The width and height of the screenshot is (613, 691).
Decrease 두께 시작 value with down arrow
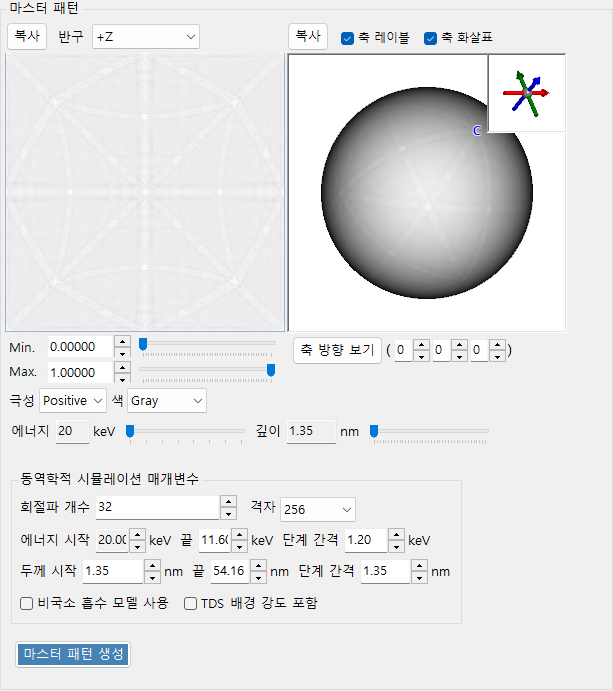tap(152, 577)
